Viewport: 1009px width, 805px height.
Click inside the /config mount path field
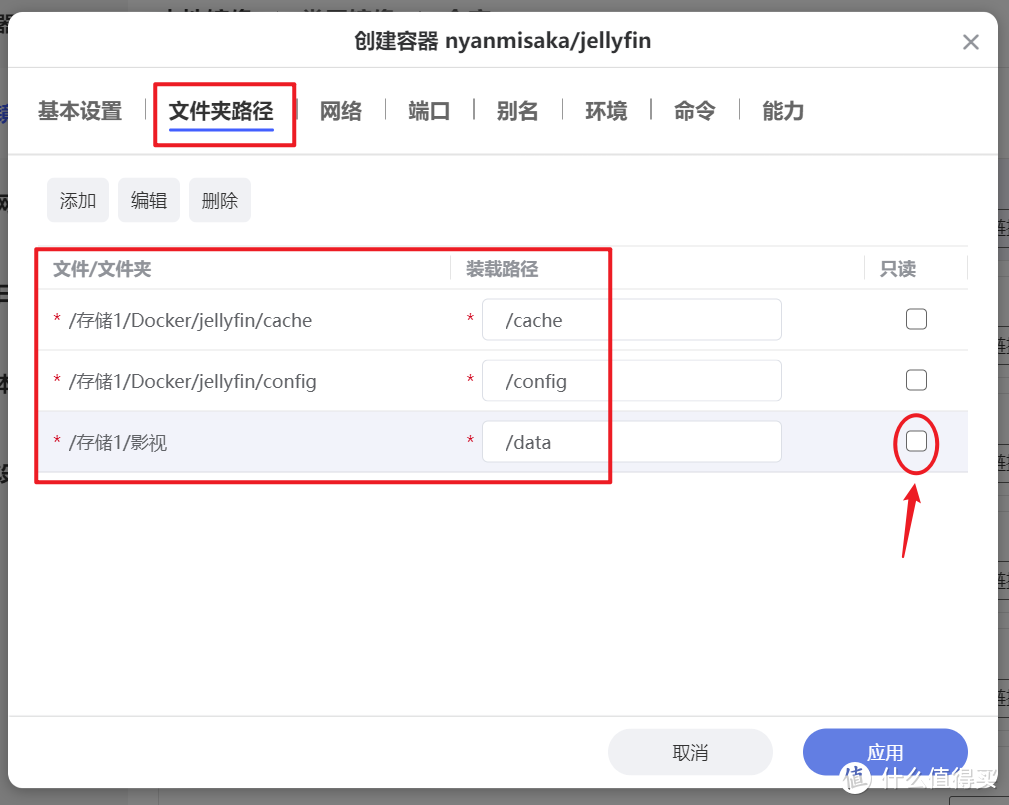(x=630, y=380)
